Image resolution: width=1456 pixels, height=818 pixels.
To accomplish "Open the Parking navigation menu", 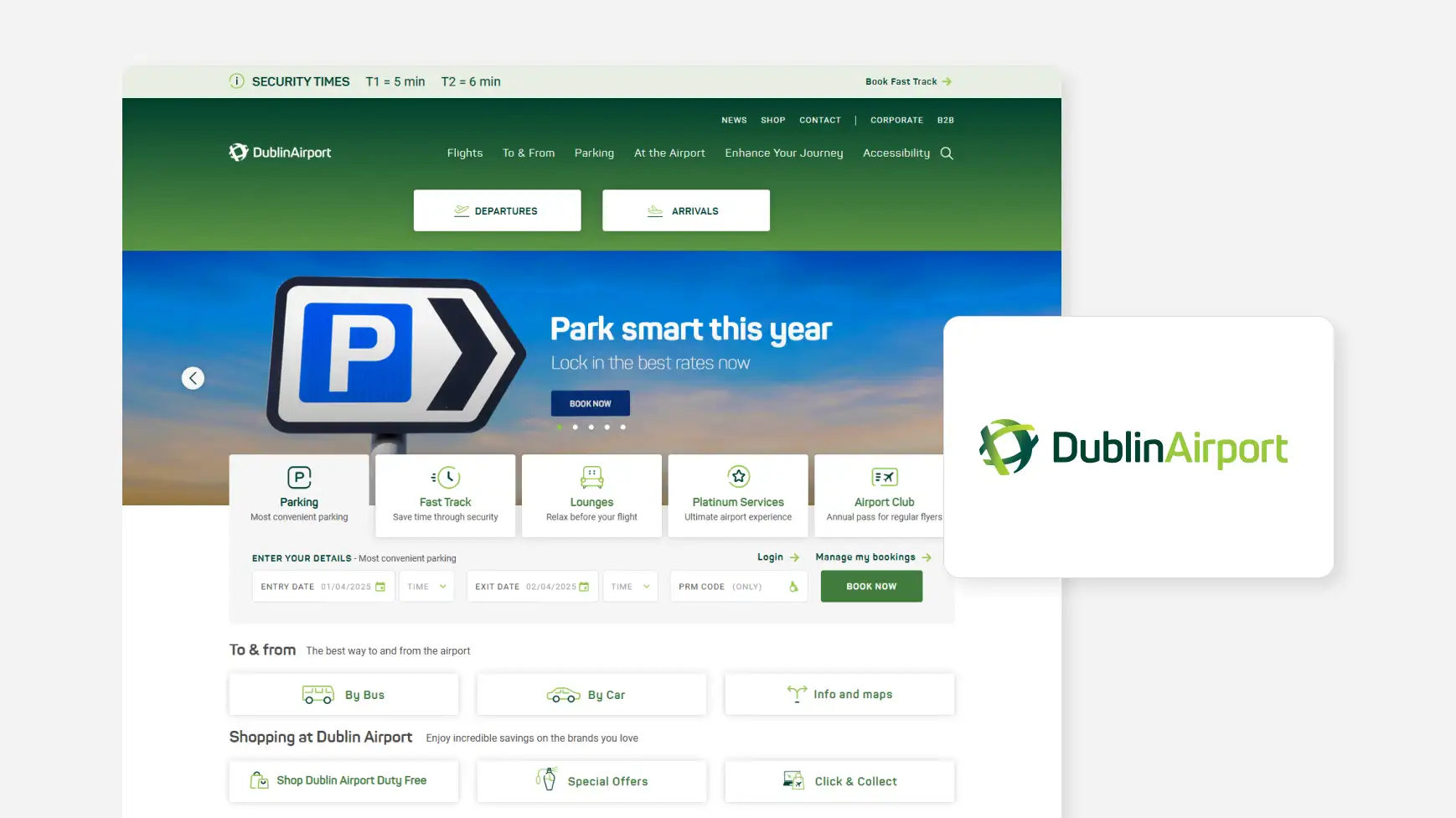I will [x=594, y=153].
